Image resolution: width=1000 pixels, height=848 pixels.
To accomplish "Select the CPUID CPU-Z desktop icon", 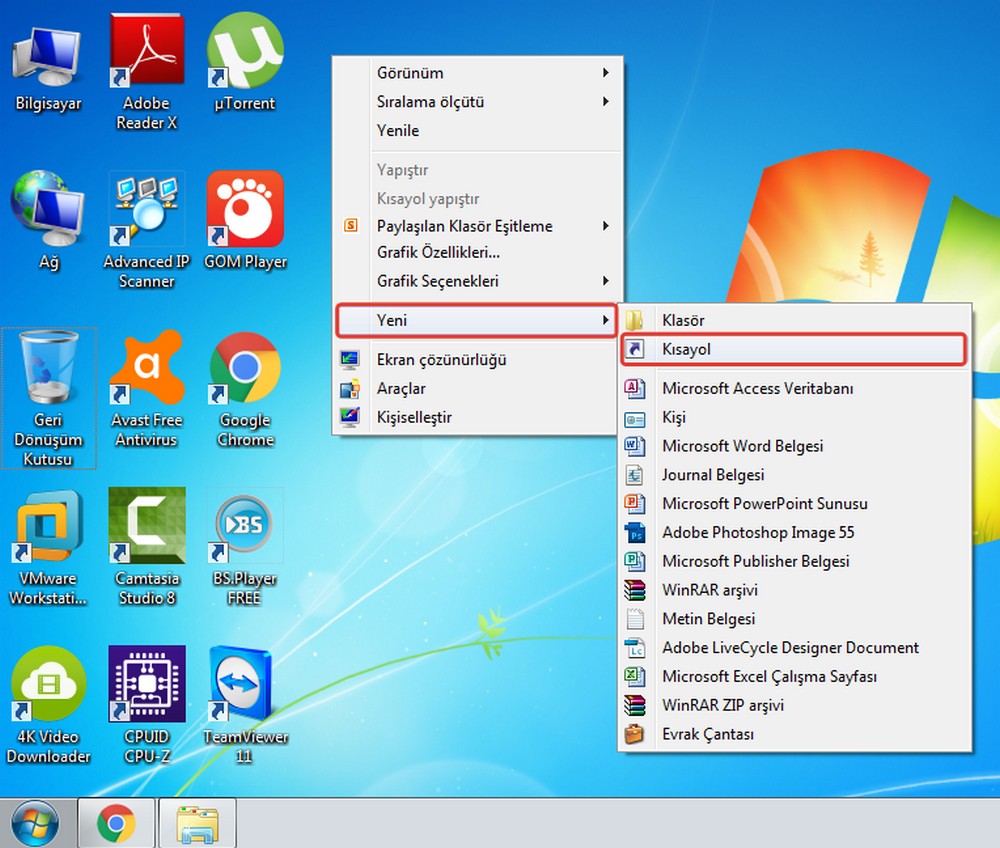I will 147,686.
